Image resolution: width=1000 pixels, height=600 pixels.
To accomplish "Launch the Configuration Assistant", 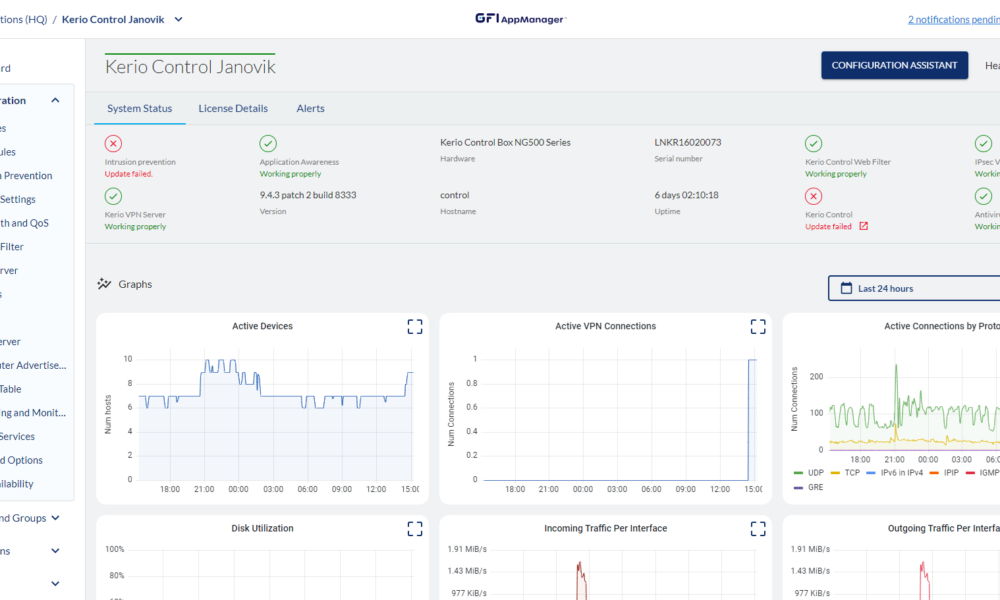I will click(894, 65).
